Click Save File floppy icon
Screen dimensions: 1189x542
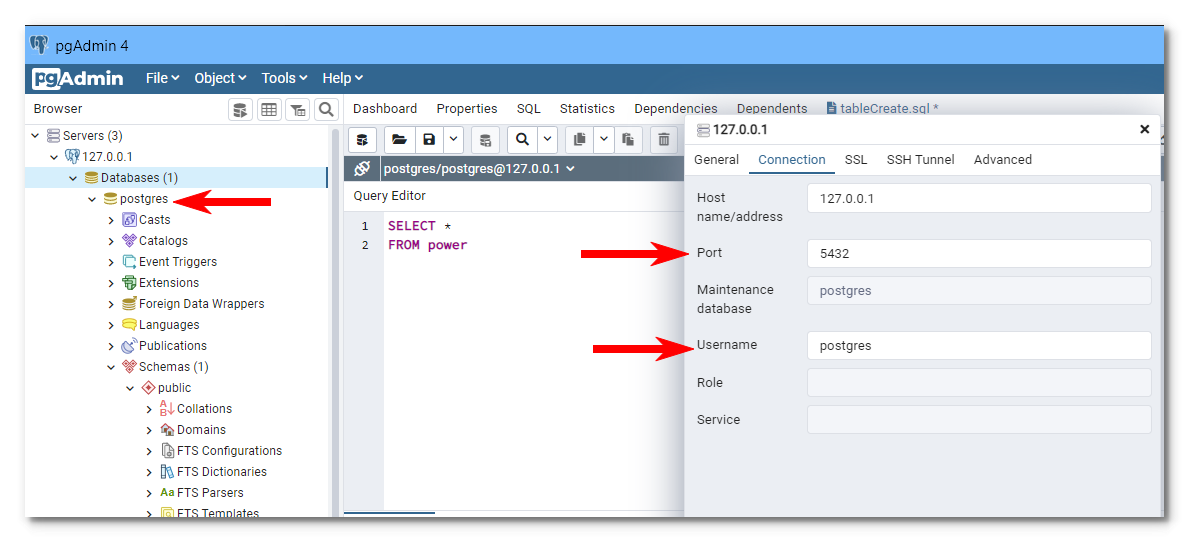pos(429,139)
